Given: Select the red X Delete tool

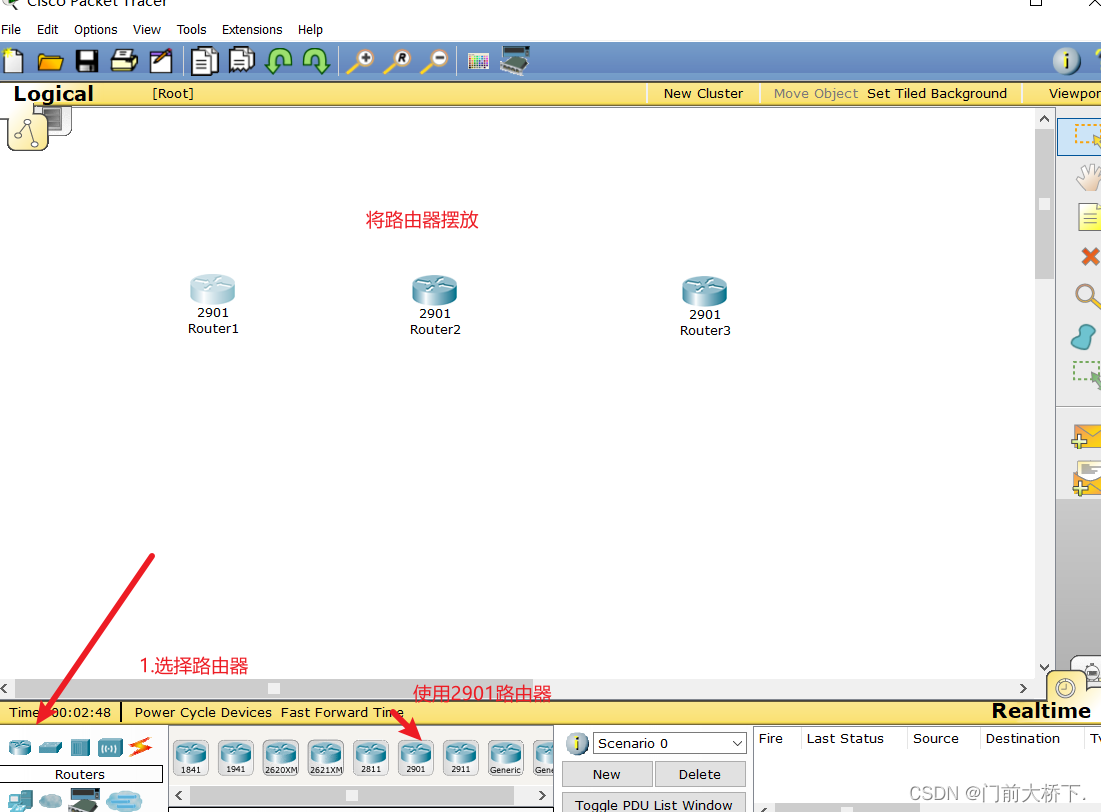Looking at the screenshot, I should 1090,256.
